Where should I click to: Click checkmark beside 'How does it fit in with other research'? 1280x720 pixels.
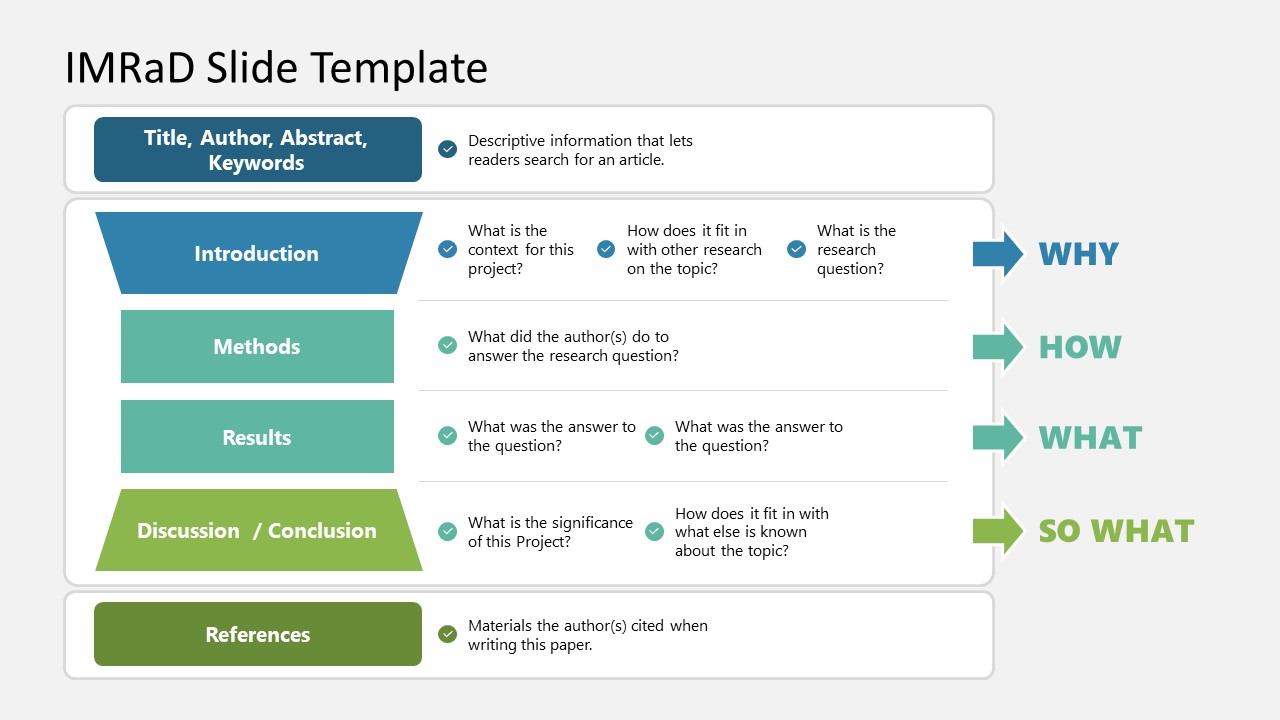click(x=606, y=249)
